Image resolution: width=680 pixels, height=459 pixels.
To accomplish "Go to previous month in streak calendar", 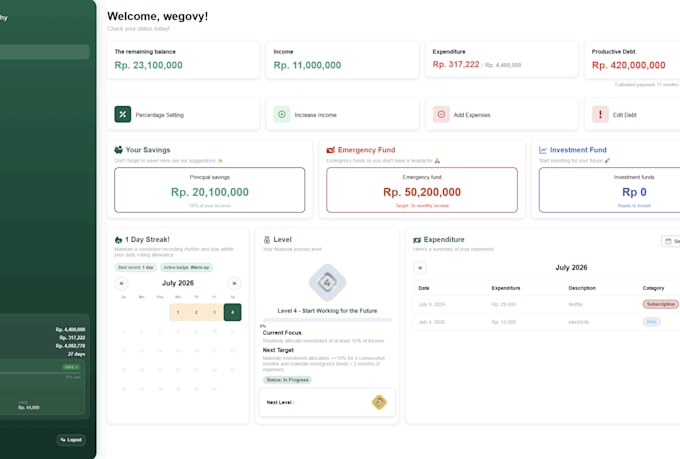I will pyautogui.click(x=121, y=283).
